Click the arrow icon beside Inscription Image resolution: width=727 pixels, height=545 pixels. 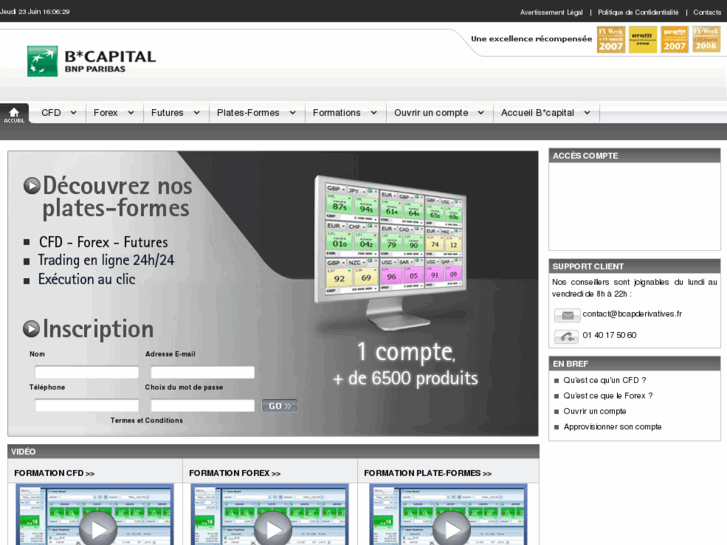click(32, 329)
